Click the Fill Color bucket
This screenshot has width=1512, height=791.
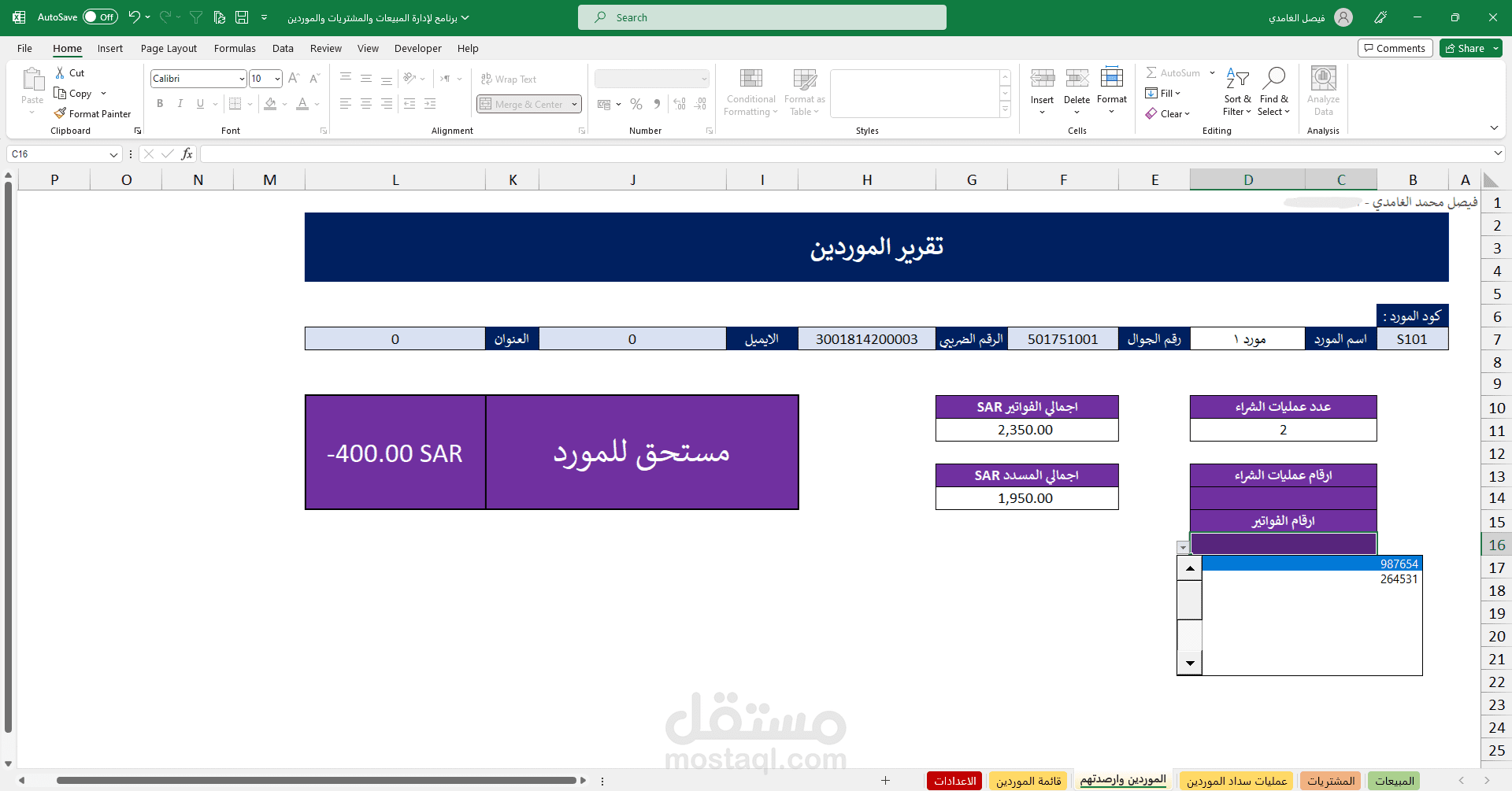tap(270, 103)
